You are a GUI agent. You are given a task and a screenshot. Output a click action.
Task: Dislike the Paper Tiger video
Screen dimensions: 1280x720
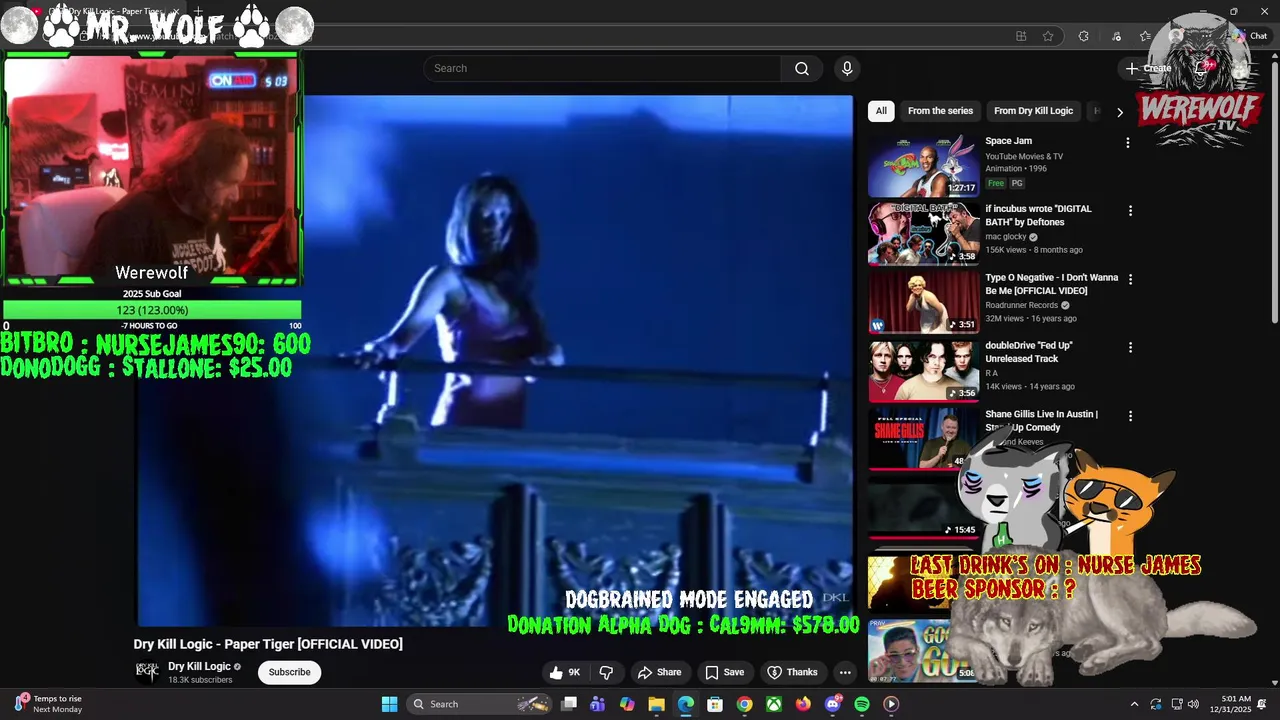(606, 672)
